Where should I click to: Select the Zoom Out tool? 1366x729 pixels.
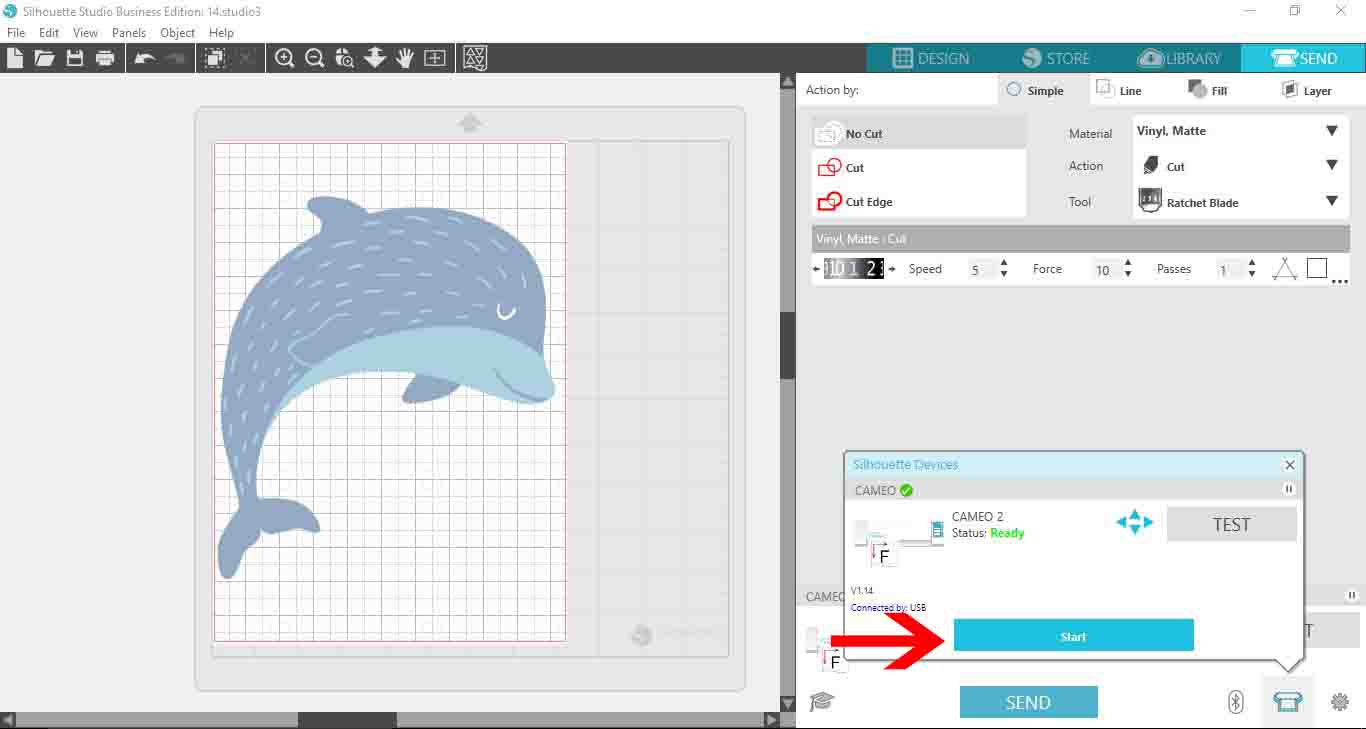(x=315, y=58)
